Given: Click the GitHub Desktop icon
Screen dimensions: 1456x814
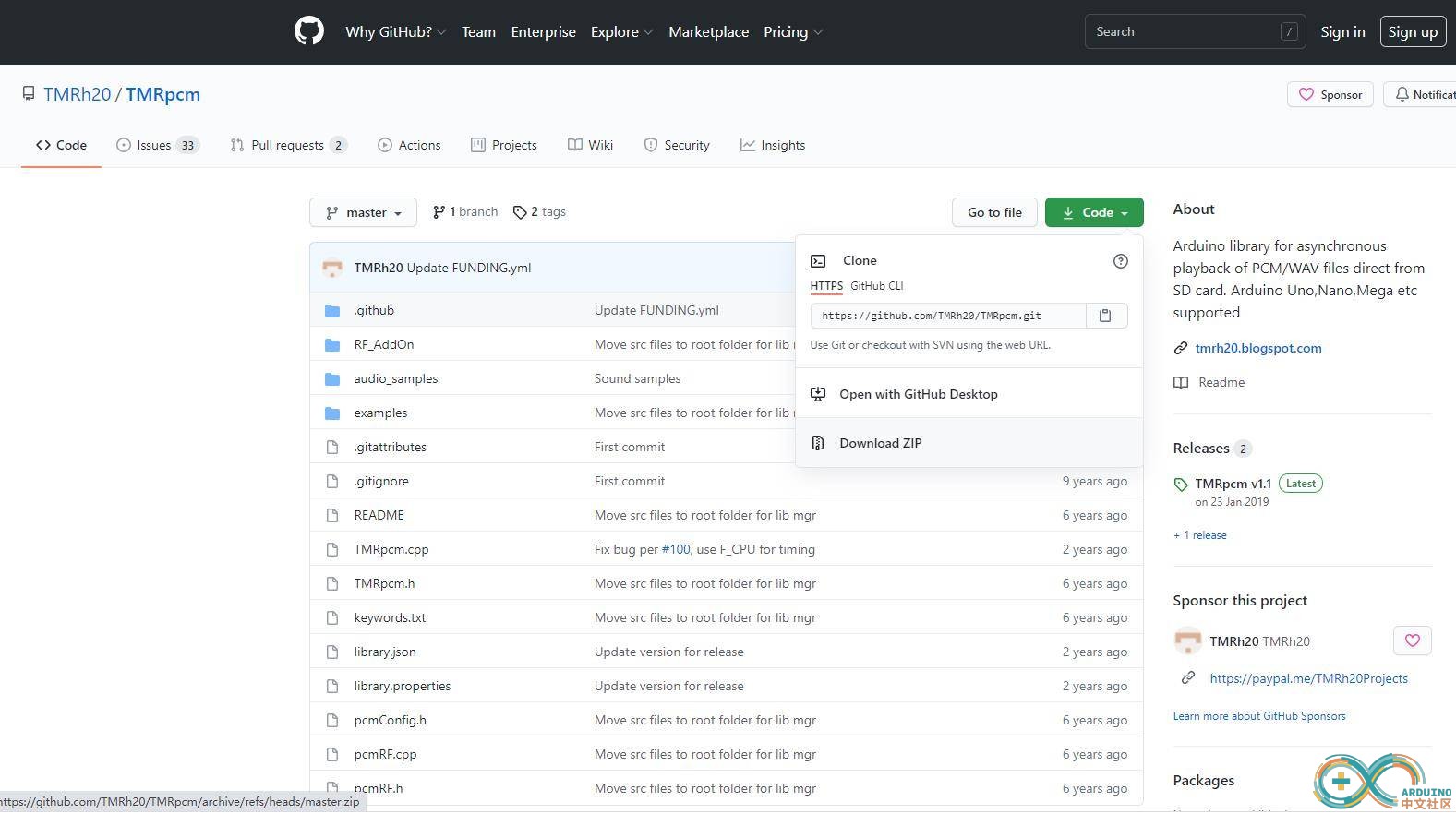Looking at the screenshot, I should 818,394.
